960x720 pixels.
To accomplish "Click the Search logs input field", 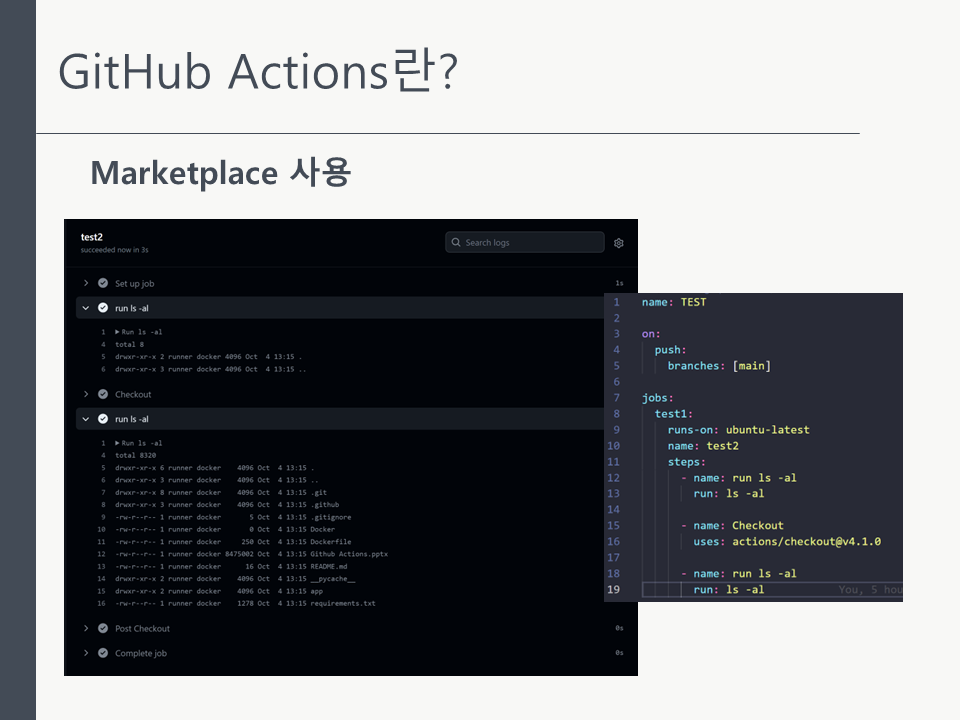I will [x=525, y=242].
